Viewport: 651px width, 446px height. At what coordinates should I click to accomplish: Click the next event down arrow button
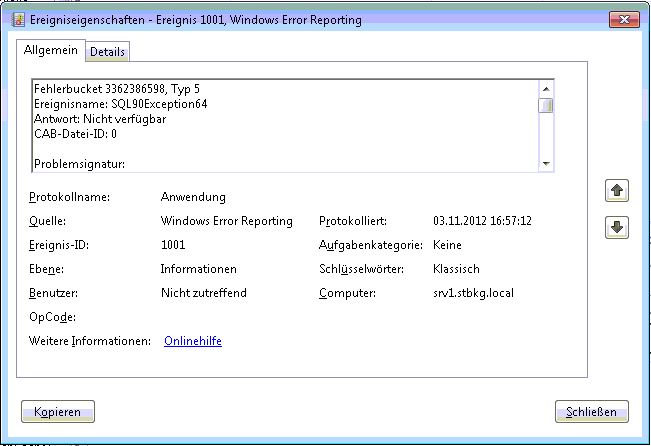[617, 228]
